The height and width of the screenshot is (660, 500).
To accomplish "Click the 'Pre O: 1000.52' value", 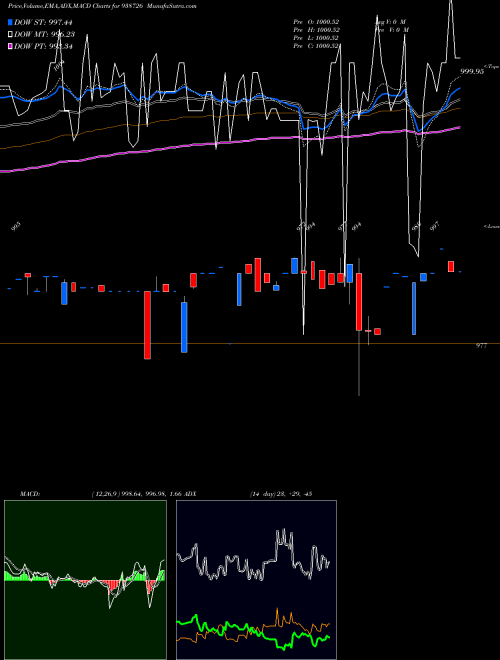I will (316, 22).
